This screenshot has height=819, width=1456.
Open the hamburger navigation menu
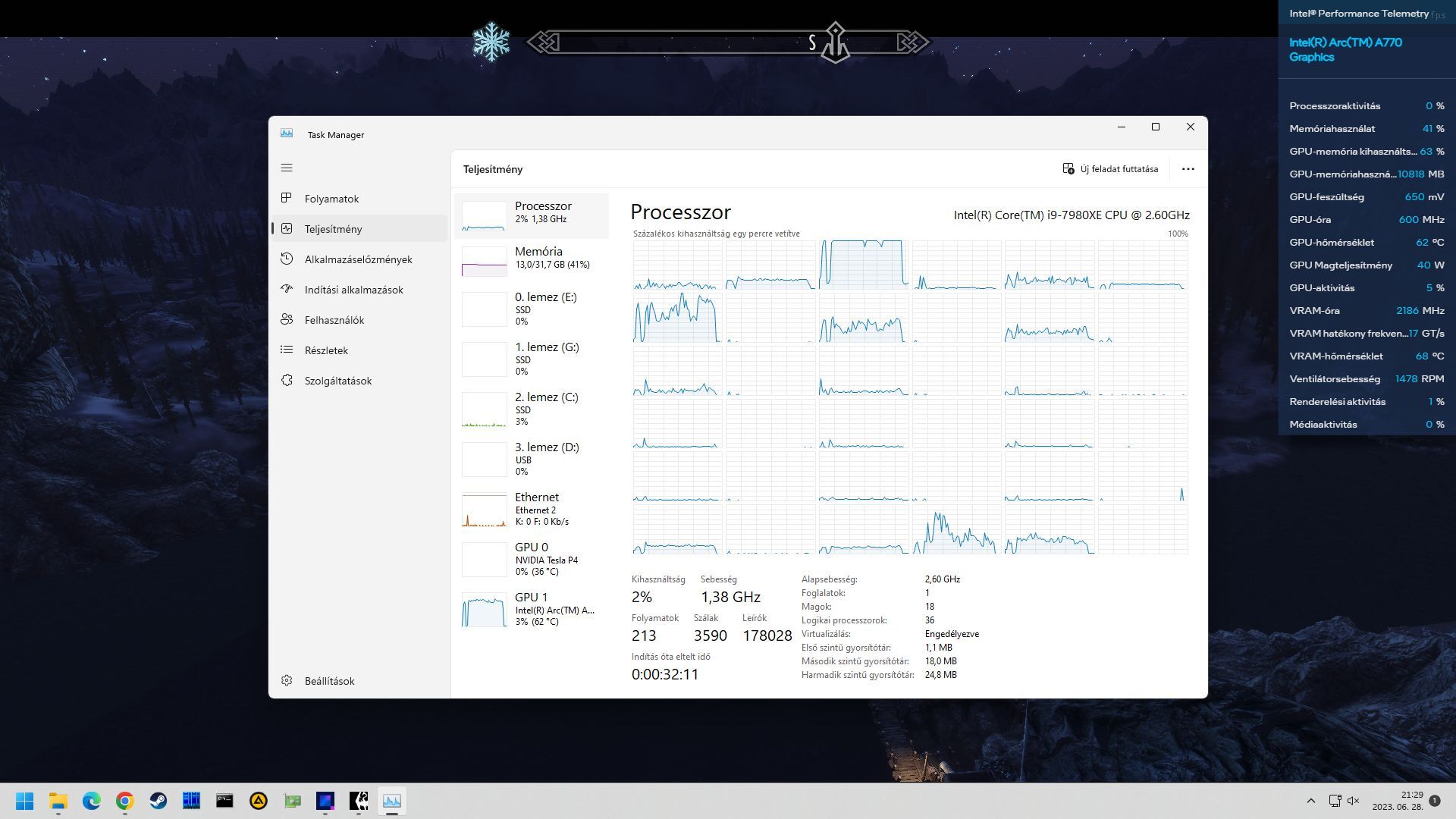coord(287,168)
